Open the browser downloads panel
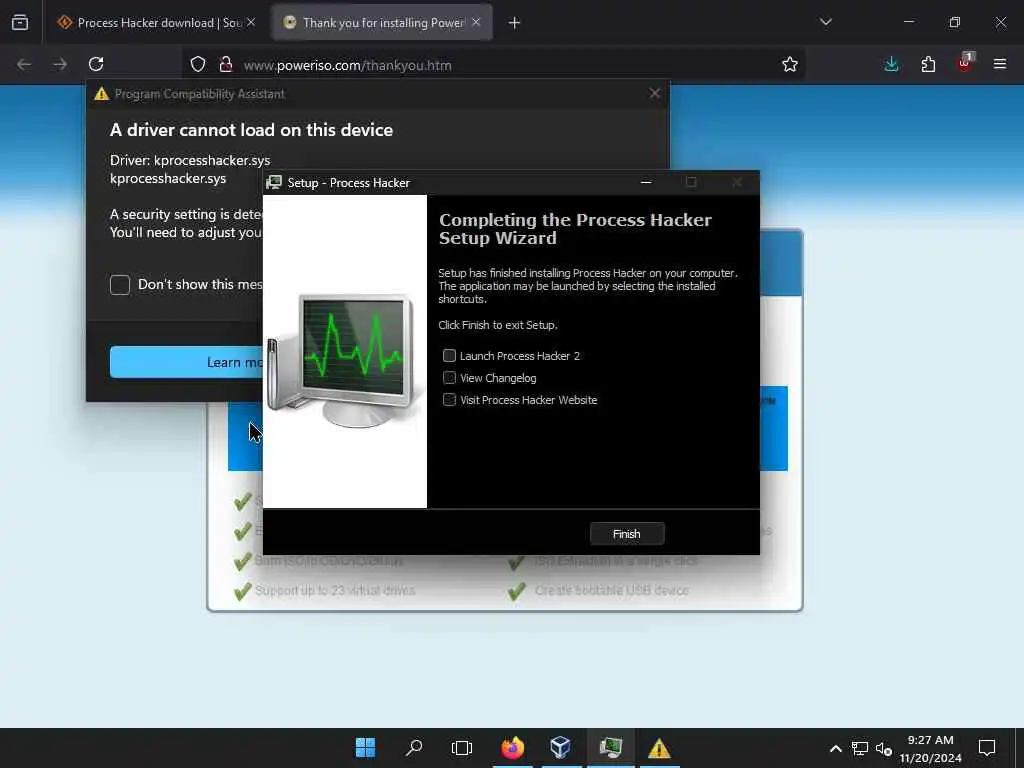Image resolution: width=1024 pixels, height=768 pixels. click(x=891, y=64)
